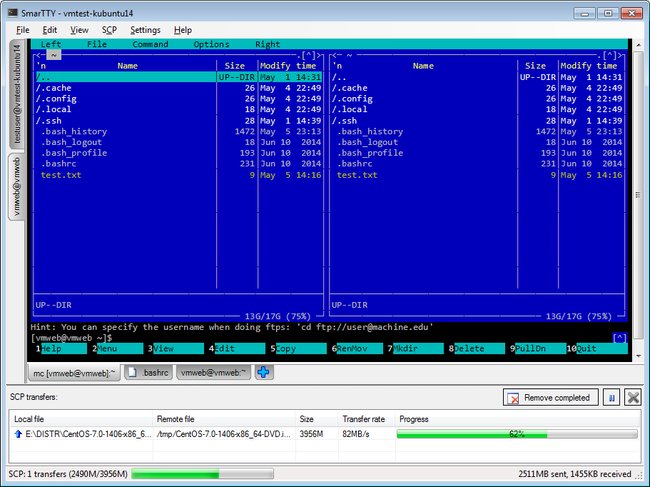Click Remove completed button
Screen dimensions: 650x487
[551, 398]
